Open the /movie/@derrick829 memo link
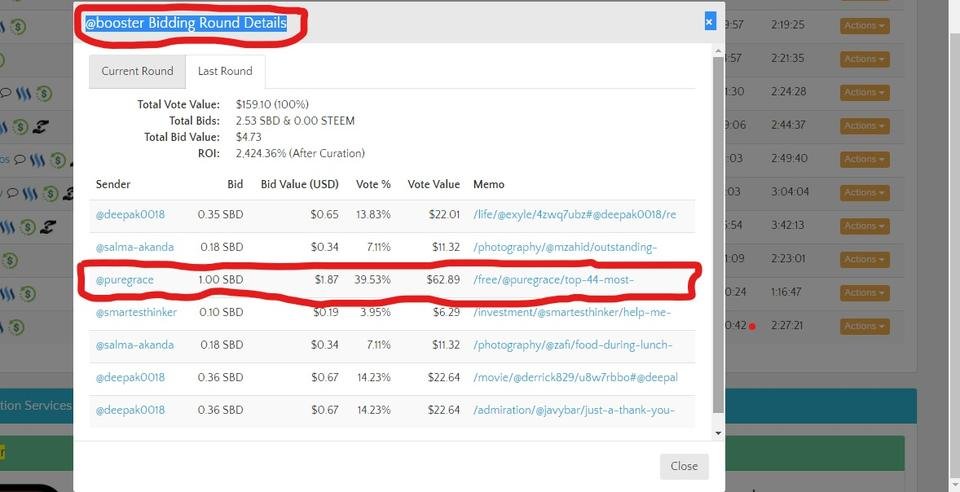 point(576,377)
